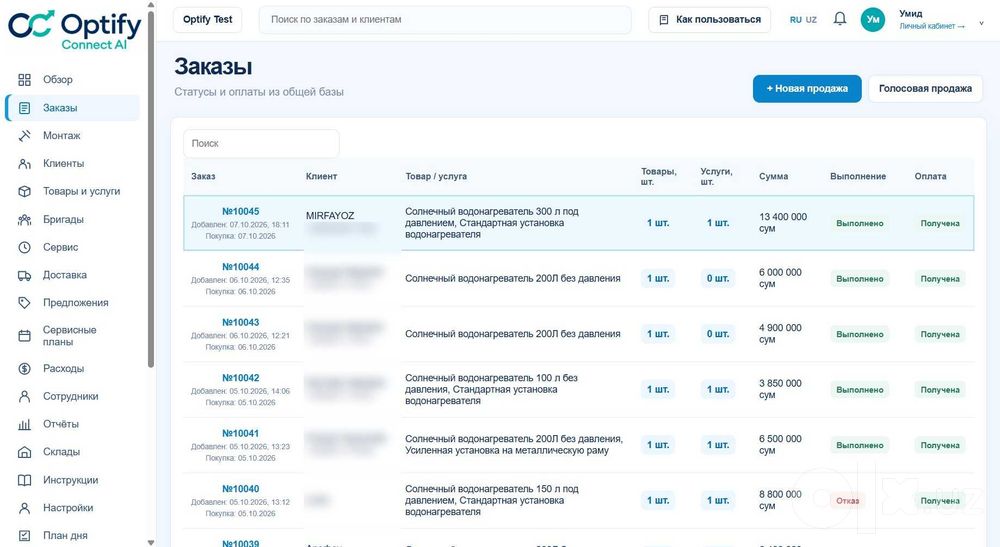1000x547 pixels.
Task: Click the Новая продажа button
Action: (807, 89)
